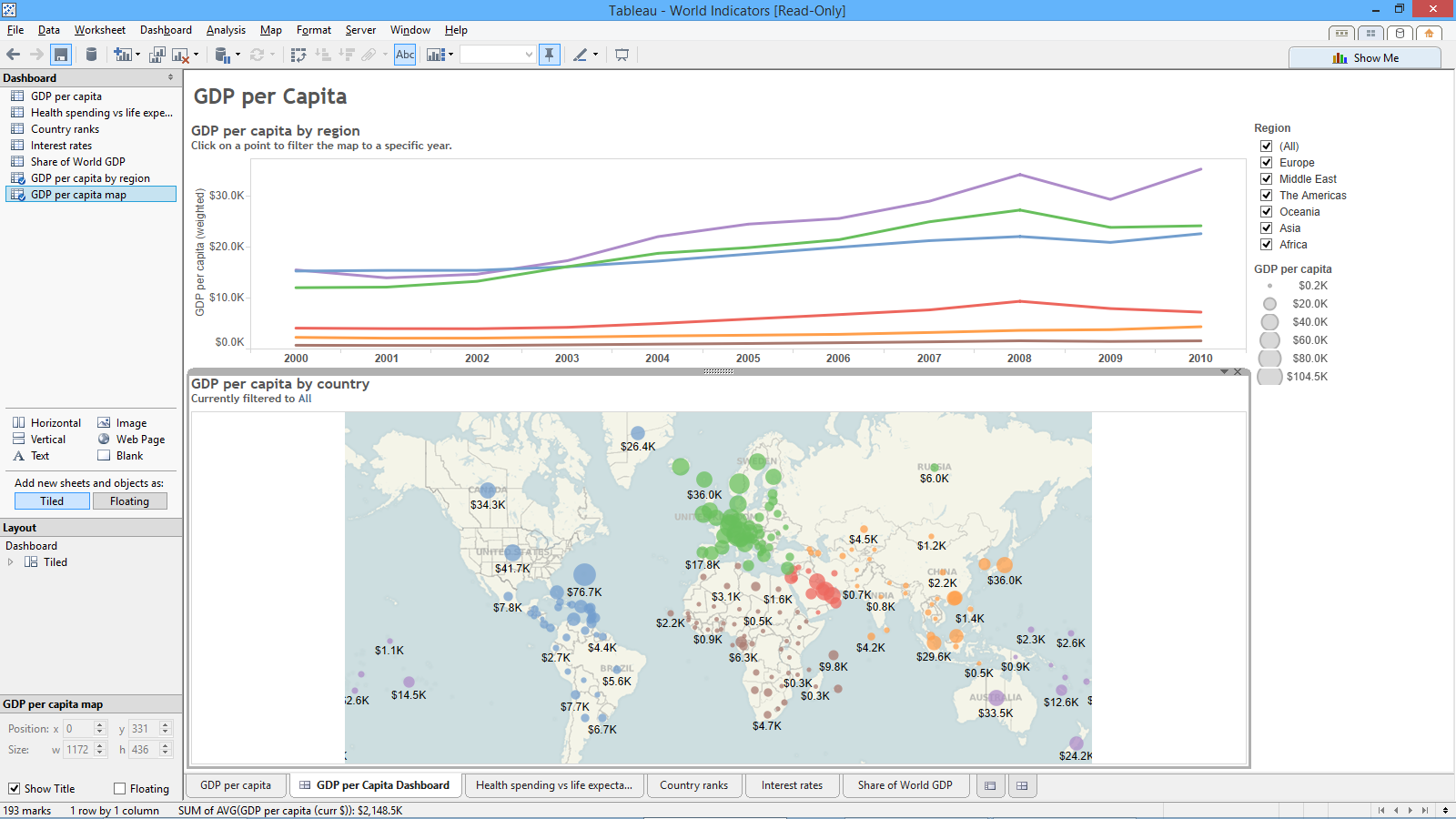Click the Show Me button

[x=1364, y=58]
